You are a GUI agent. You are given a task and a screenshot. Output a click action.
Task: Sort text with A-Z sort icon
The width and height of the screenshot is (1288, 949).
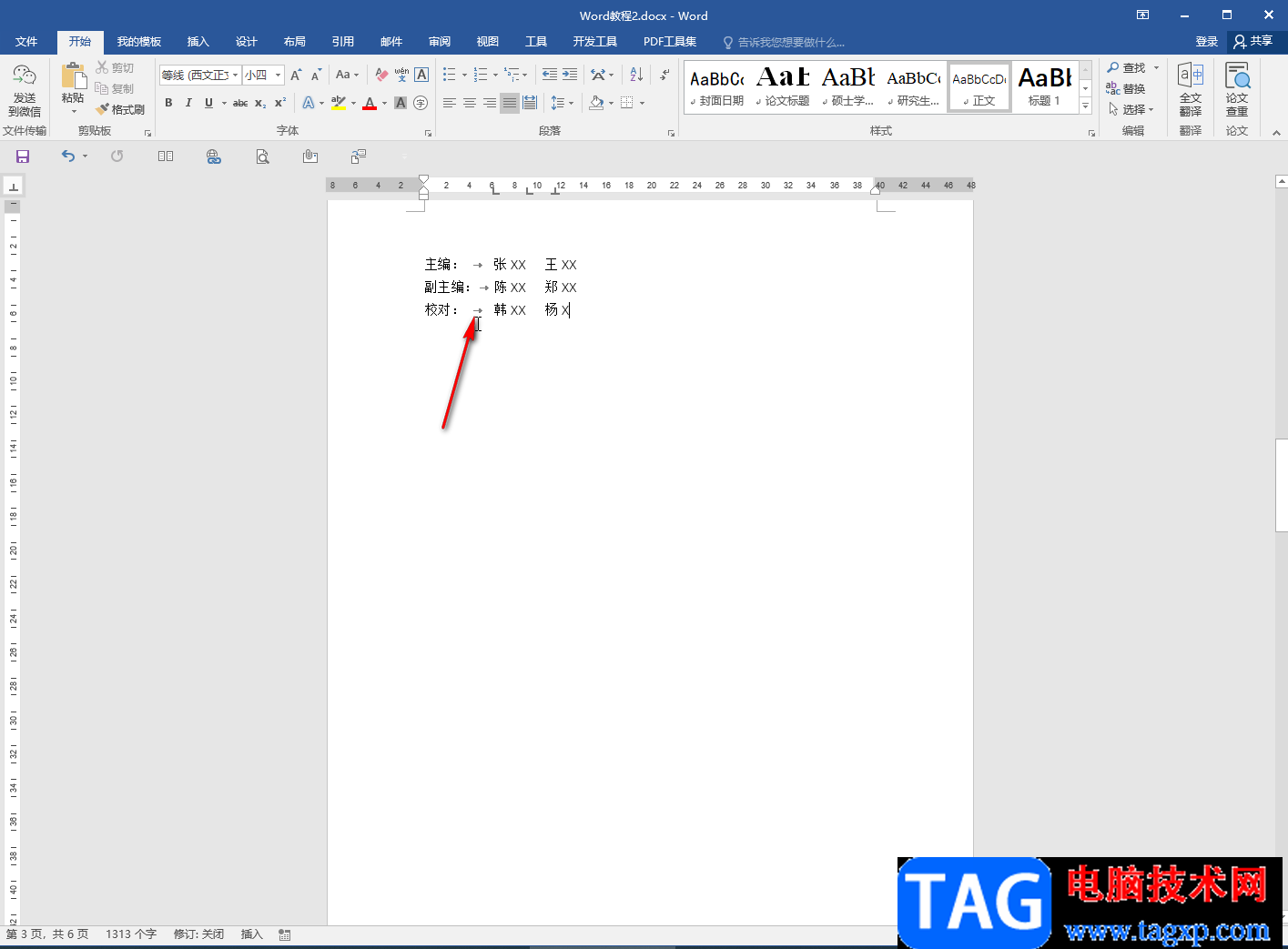click(636, 75)
